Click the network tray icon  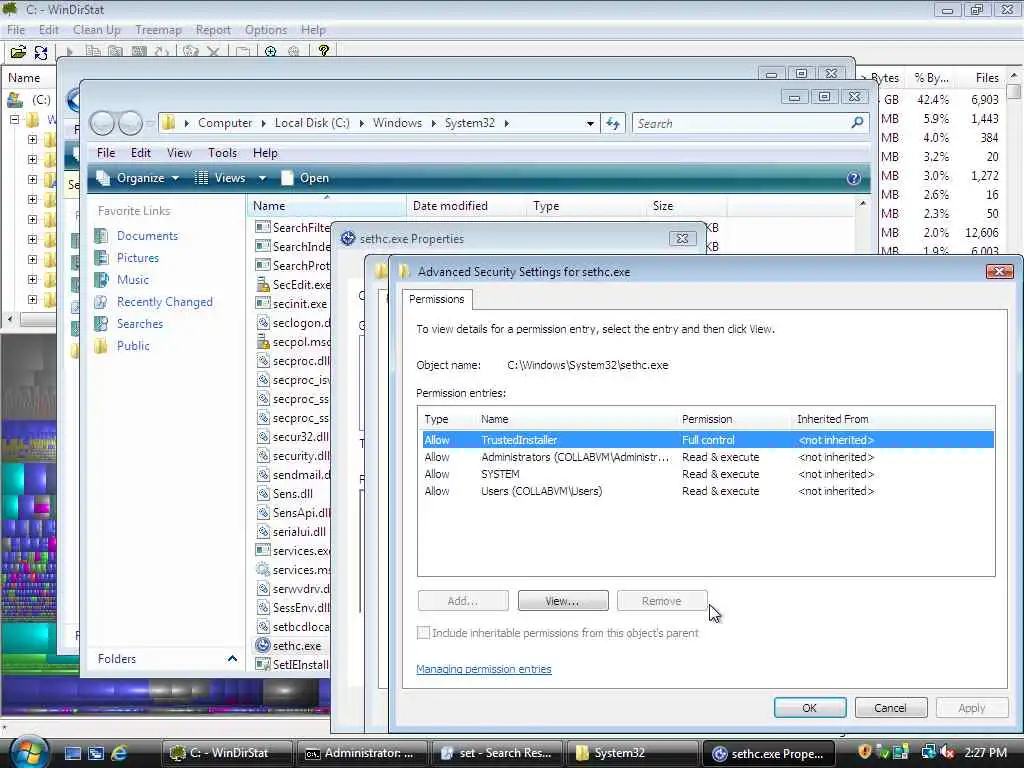point(928,752)
